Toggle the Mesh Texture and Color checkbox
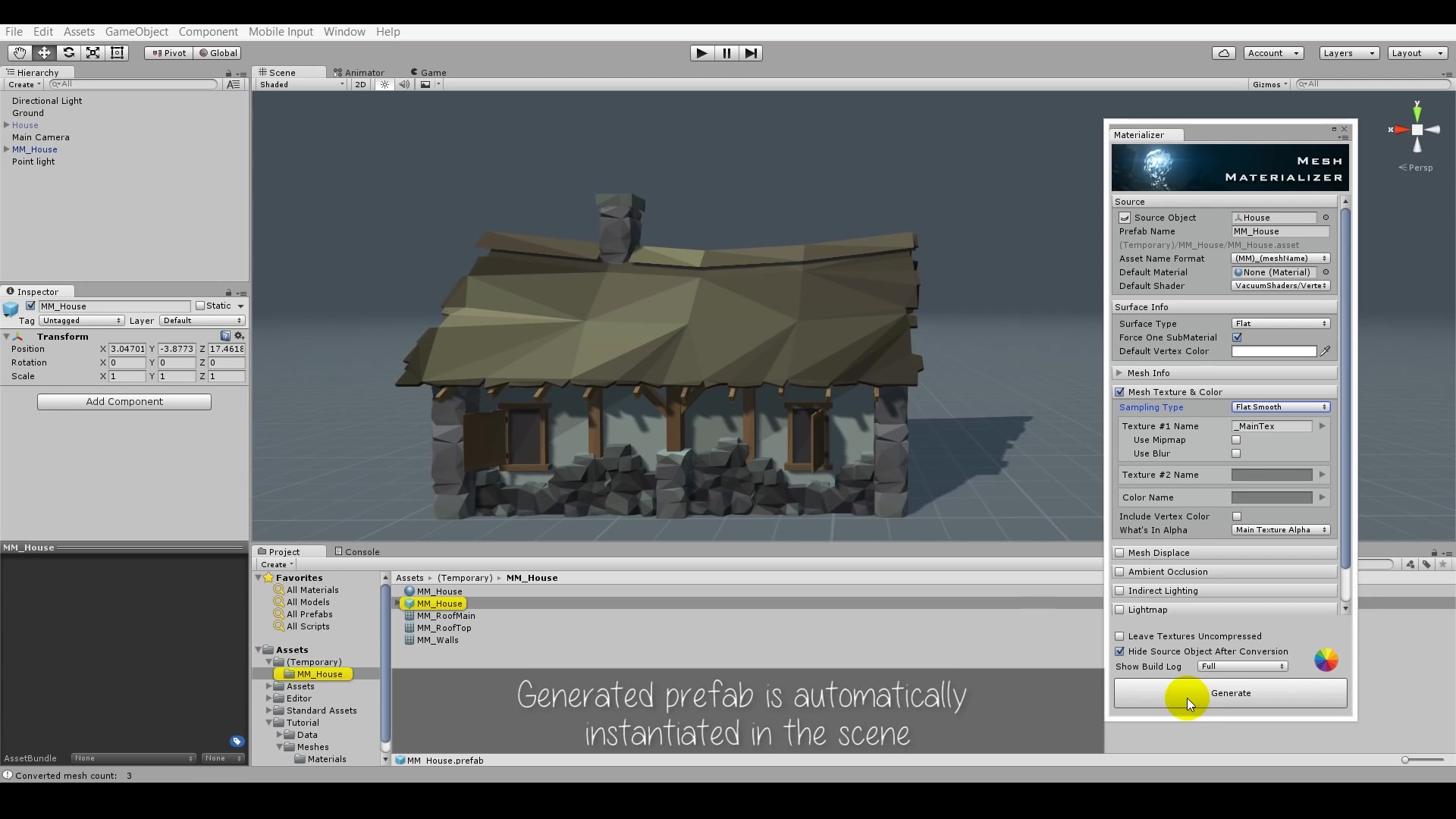This screenshot has height=819, width=1456. click(x=1120, y=391)
